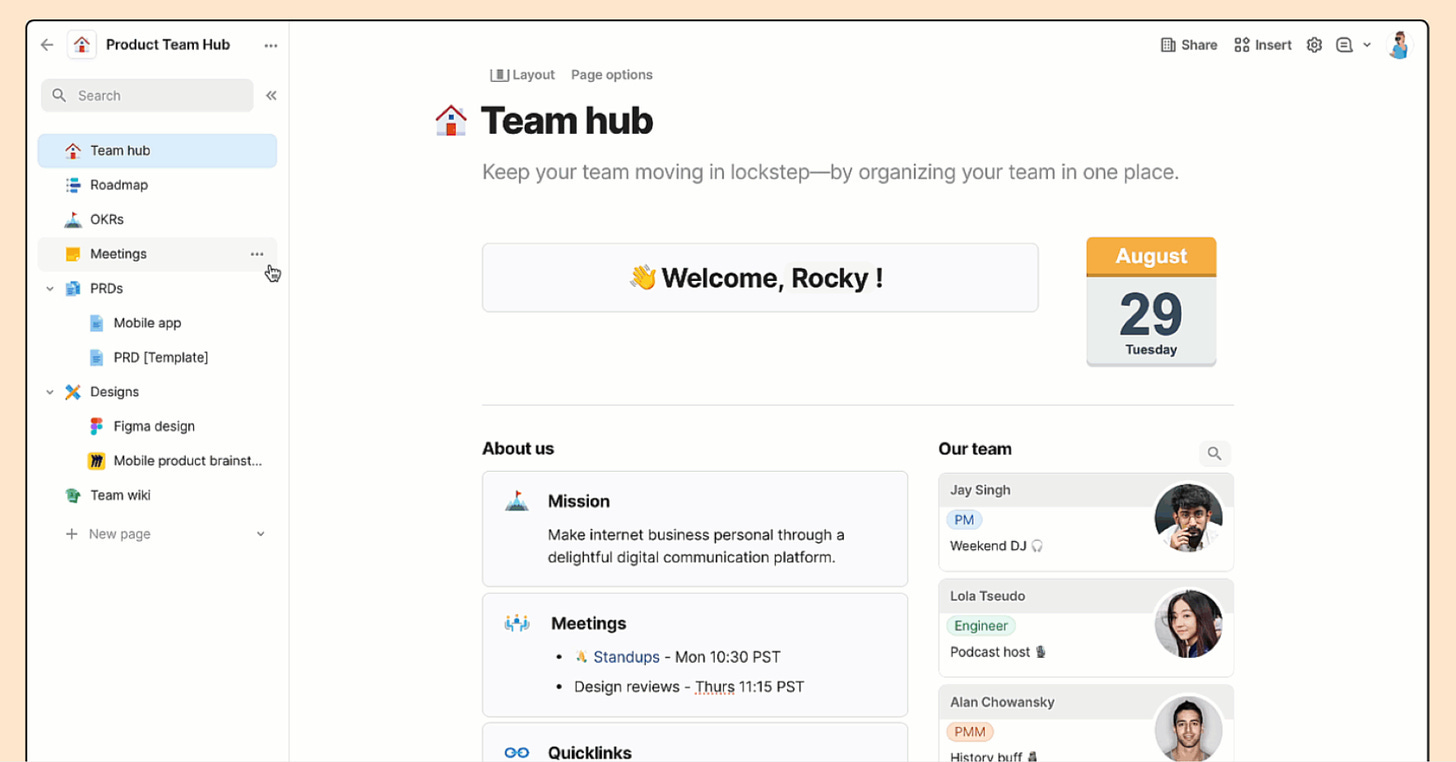The width and height of the screenshot is (1456, 762).
Task: Click the page subtitle about lockstep
Action: pos(830,172)
